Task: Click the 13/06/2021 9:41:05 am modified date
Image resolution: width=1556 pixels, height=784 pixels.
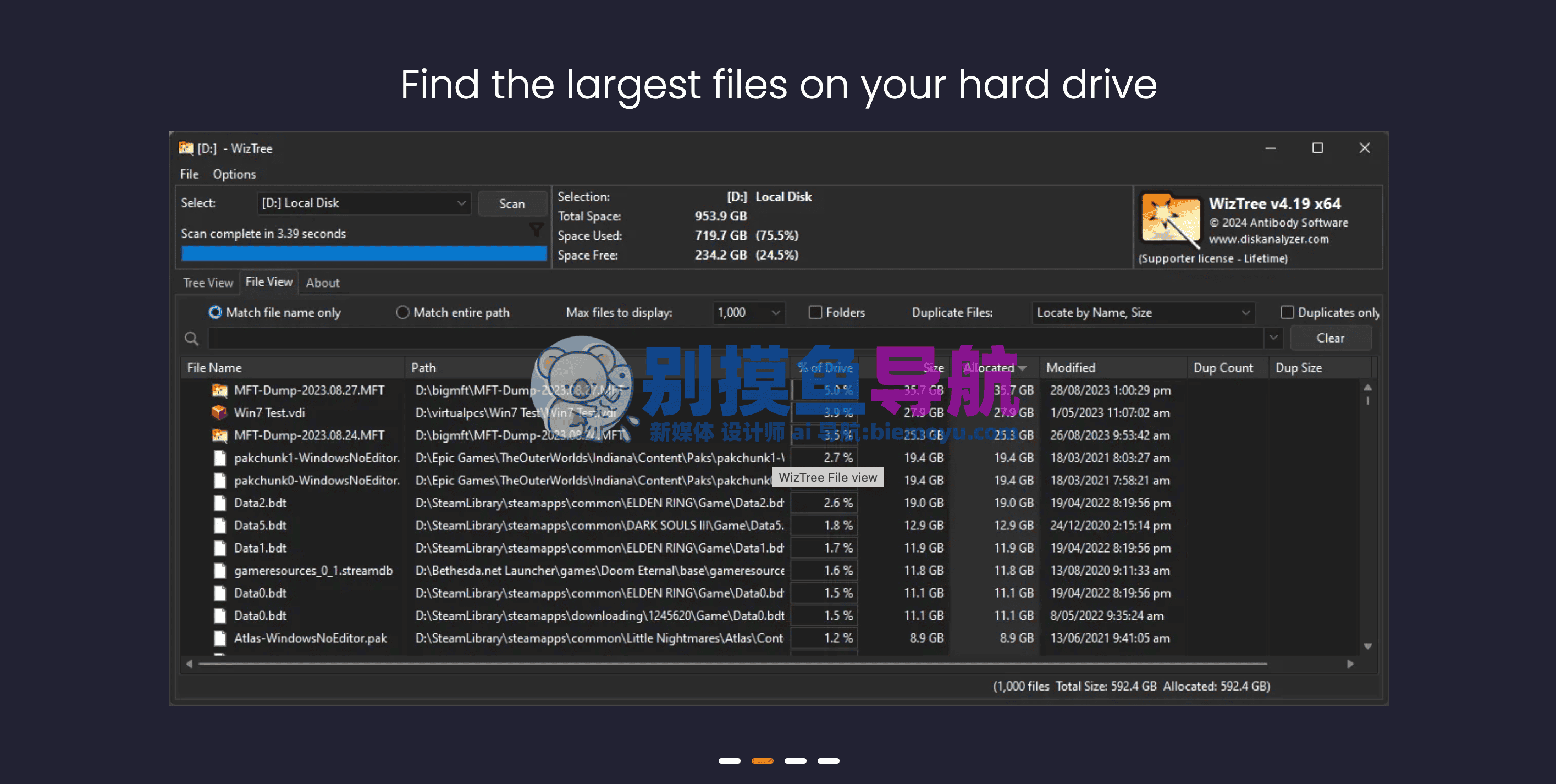Action: point(1110,638)
